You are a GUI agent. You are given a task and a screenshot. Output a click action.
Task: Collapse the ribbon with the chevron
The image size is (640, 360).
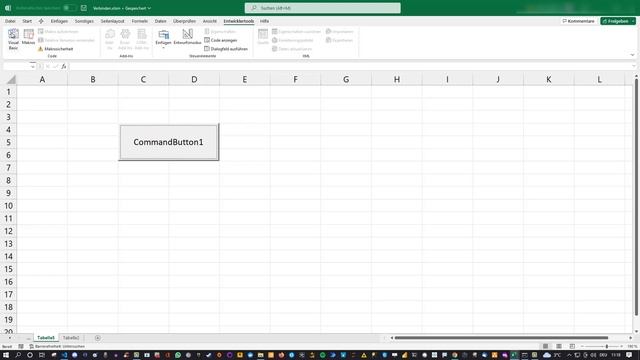tap(632, 55)
